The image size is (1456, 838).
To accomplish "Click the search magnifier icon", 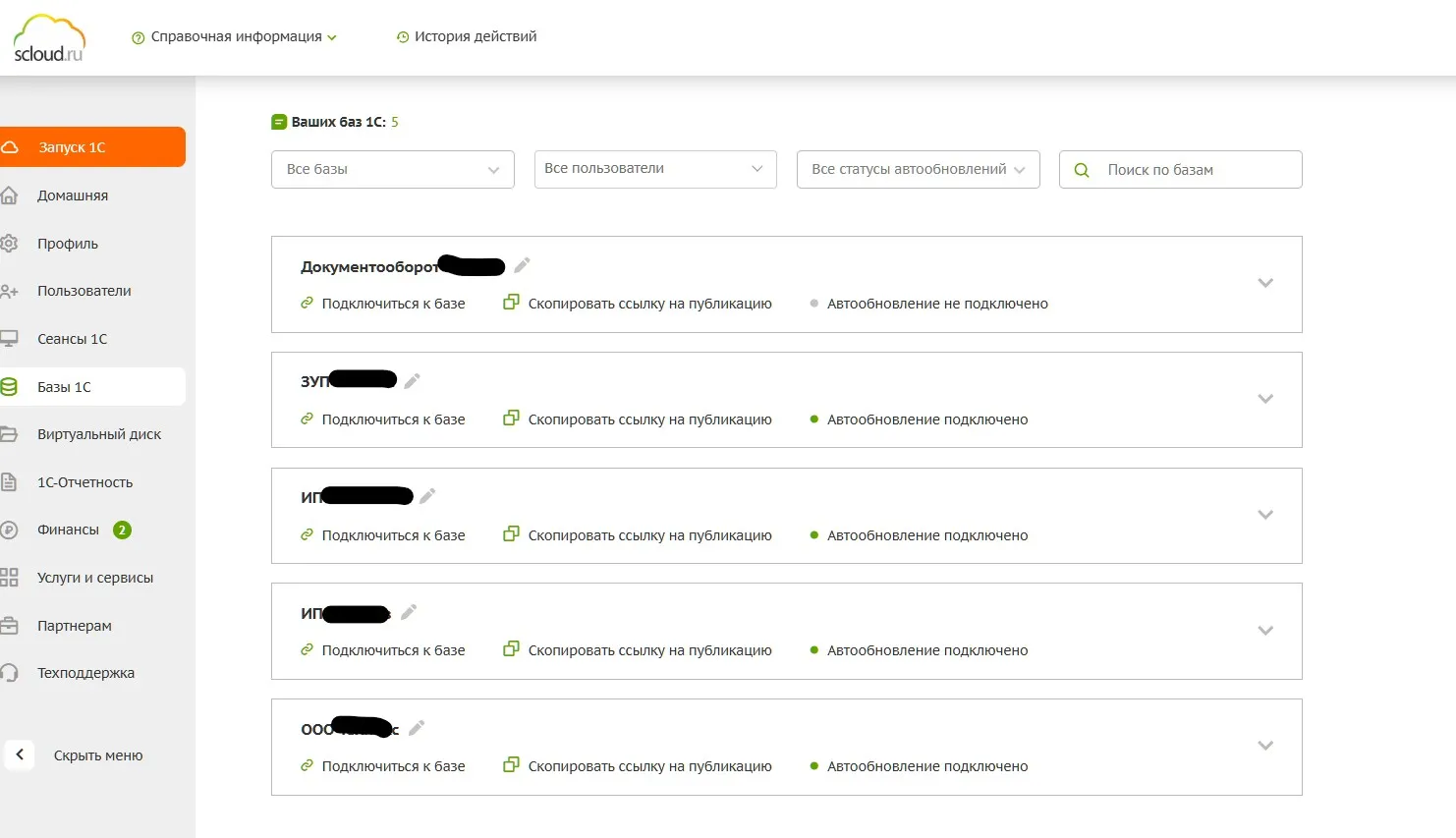I will coord(1082,170).
